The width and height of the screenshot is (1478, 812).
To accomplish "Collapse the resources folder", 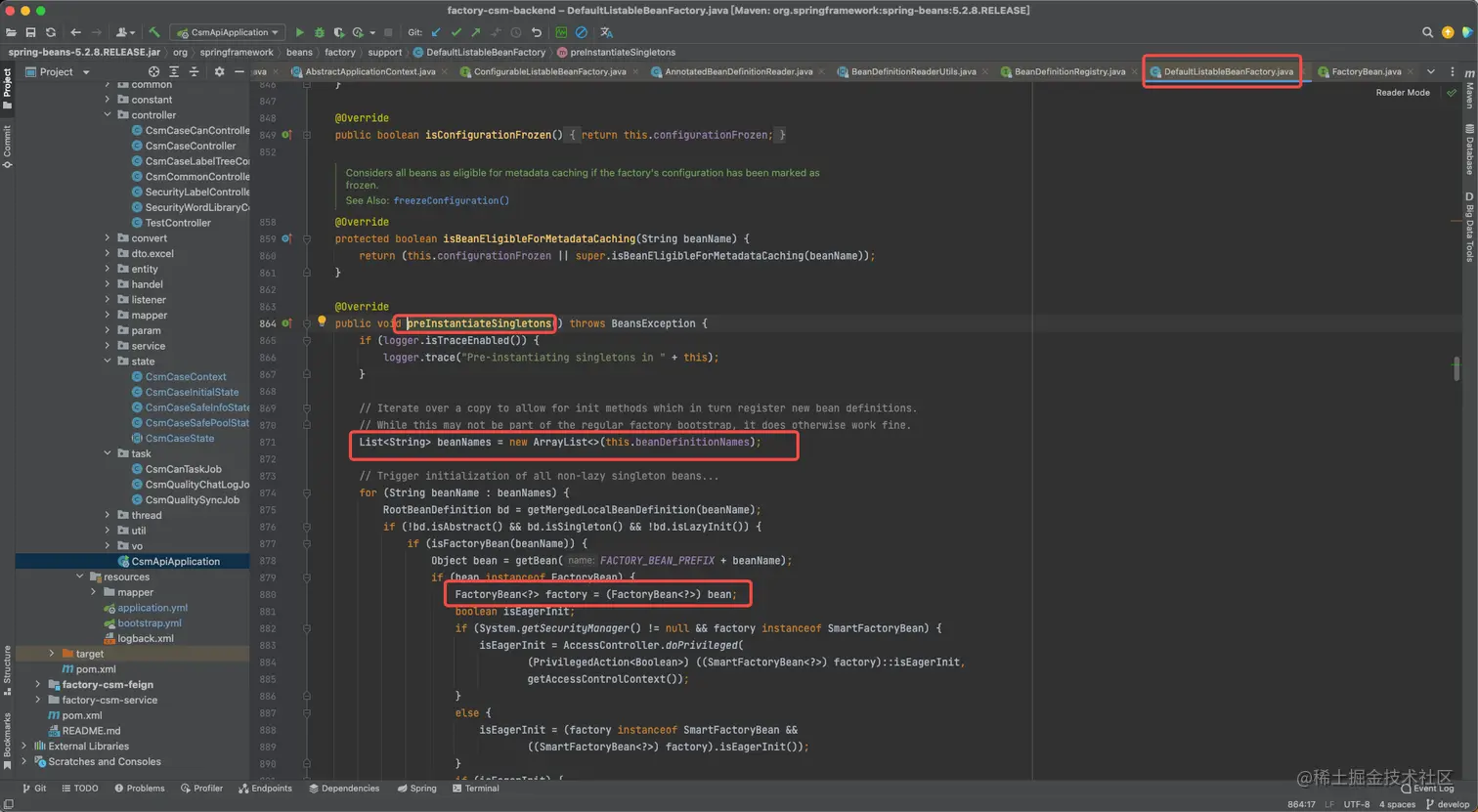I will [x=80, y=577].
